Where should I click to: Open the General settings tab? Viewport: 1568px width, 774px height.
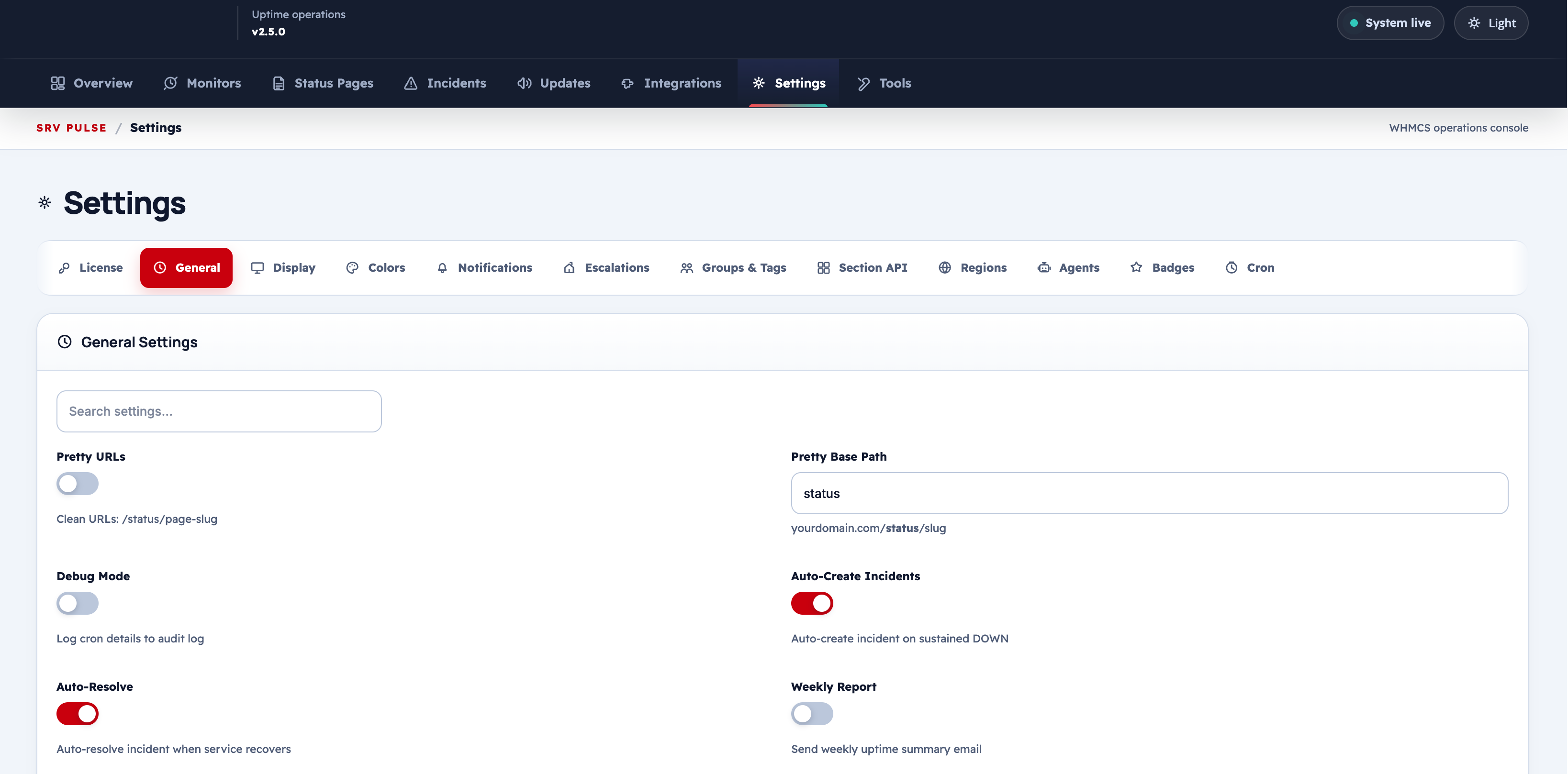186,268
